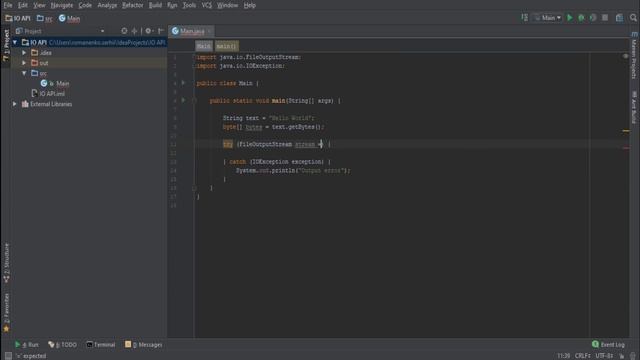The width and height of the screenshot is (640, 360).
Task: Click the Maven 'm' icon on right edge
Action: click(634, 35)
